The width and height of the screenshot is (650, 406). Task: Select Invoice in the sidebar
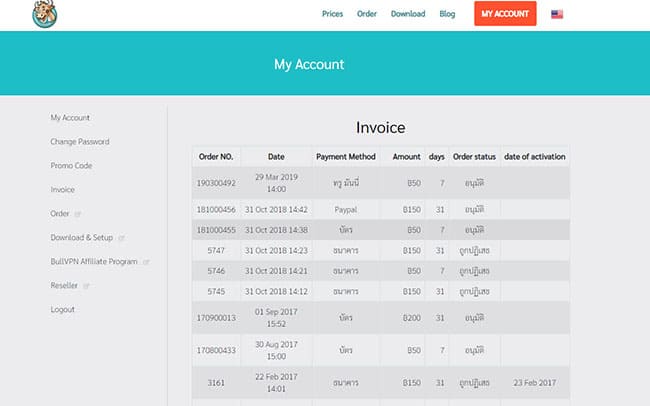[x=63, y=190]
